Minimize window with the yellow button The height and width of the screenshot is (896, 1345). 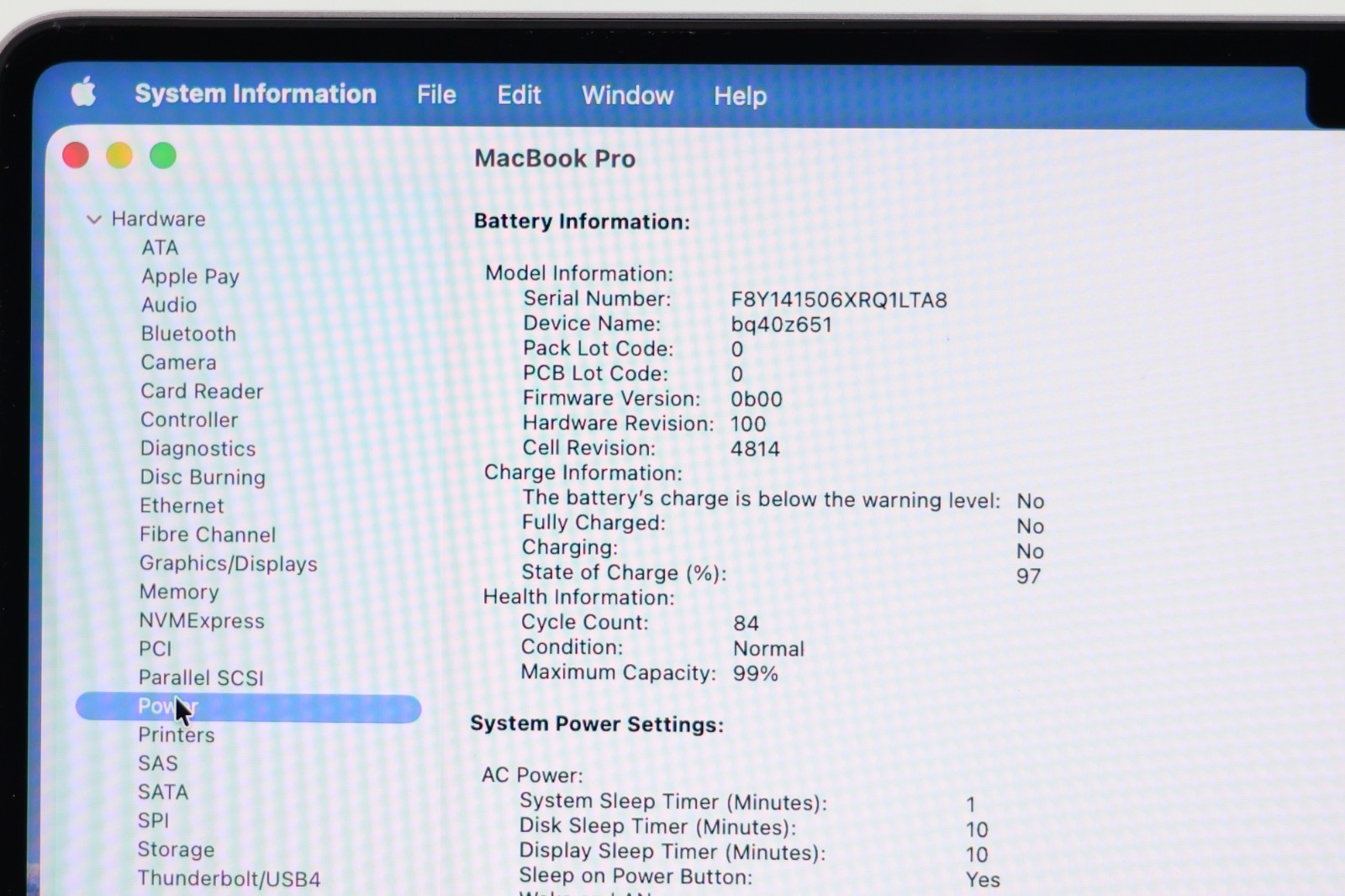[119, 155]
